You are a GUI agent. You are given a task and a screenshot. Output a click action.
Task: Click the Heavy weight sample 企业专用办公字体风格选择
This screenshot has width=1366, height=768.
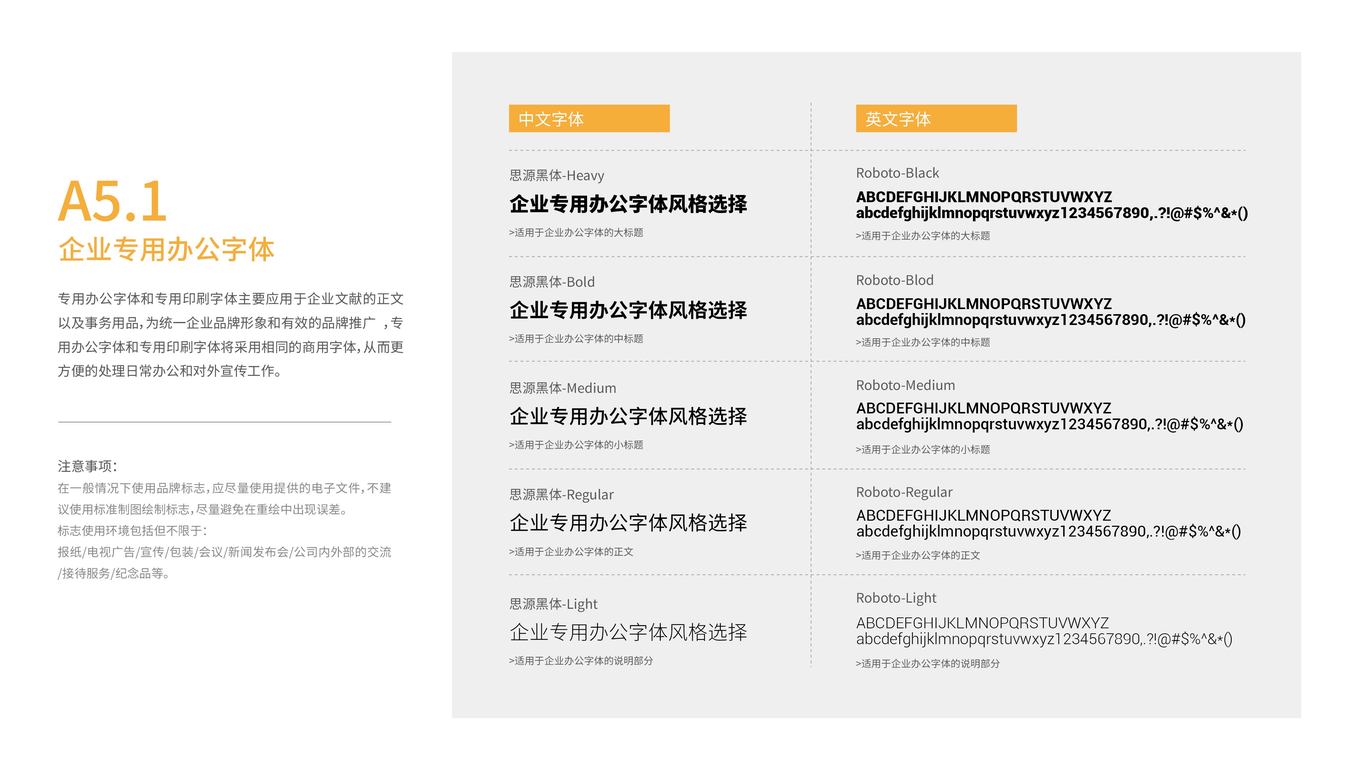coord(628,204)
